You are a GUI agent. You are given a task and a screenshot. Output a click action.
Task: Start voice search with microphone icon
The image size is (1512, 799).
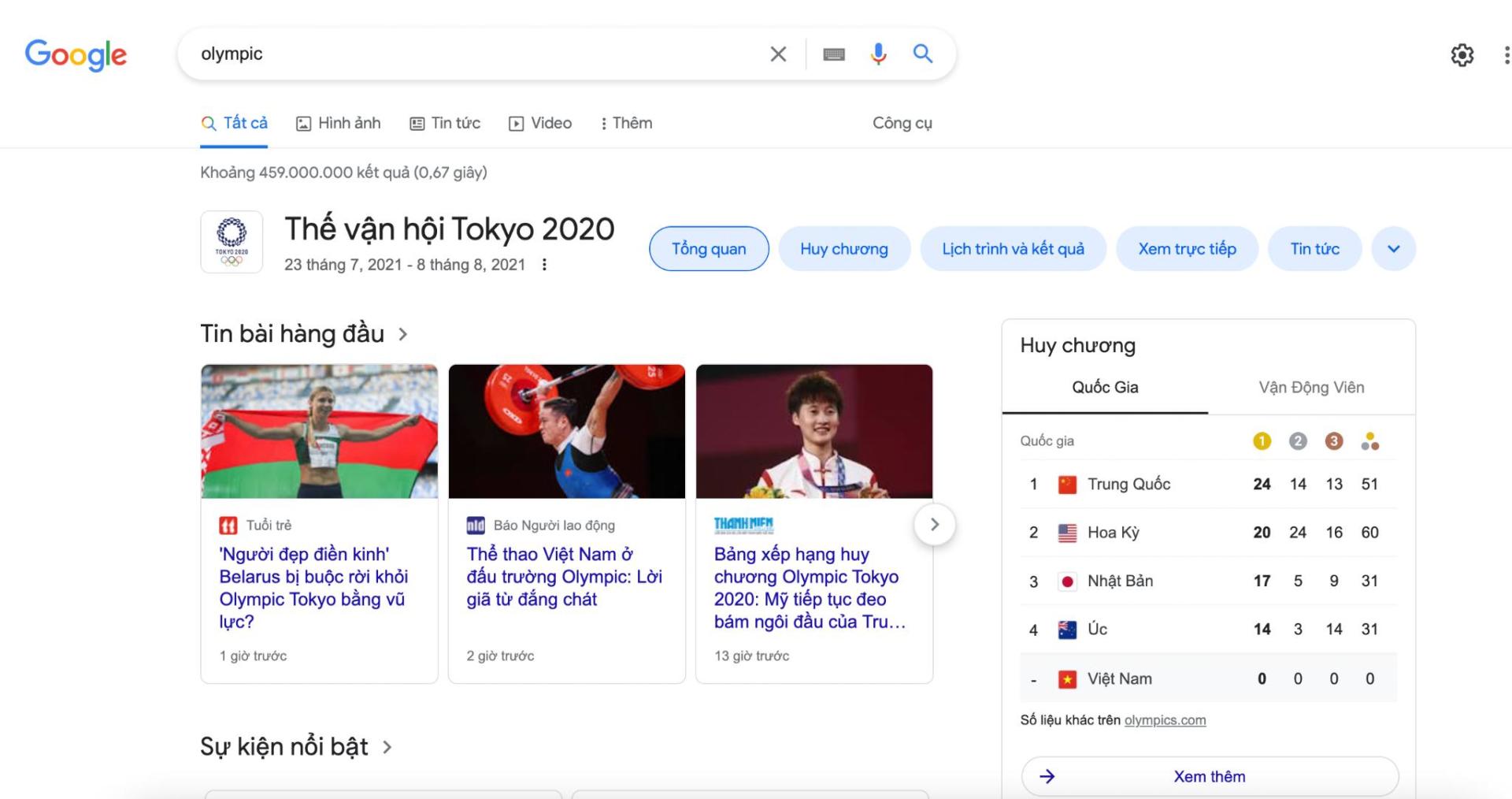(878, 54)
